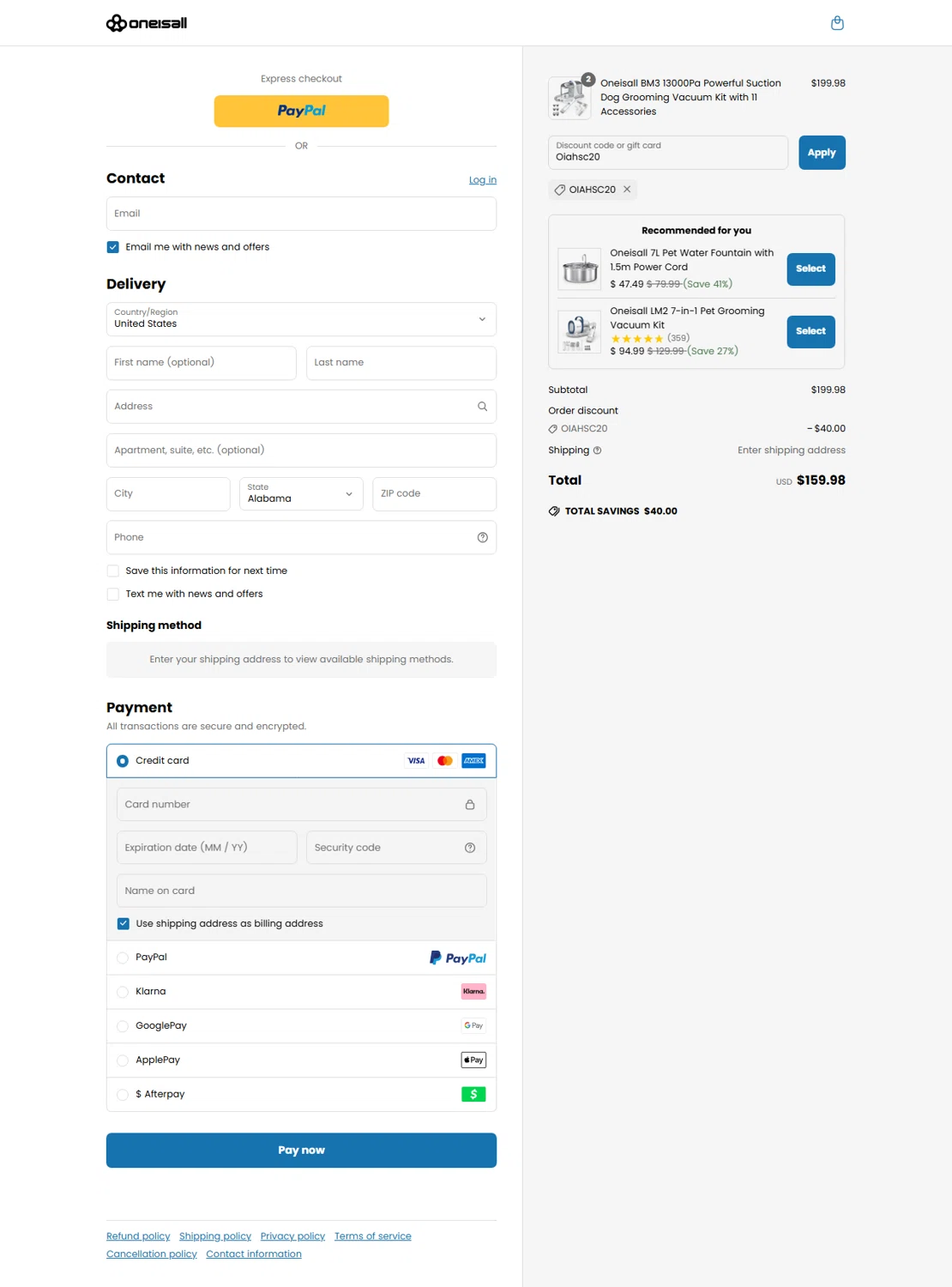Image resolution: width=952 pixels, height=1287 pixels.
Task: Open the Pet Water Fountain thumbnail
Action: click(580, 269)
